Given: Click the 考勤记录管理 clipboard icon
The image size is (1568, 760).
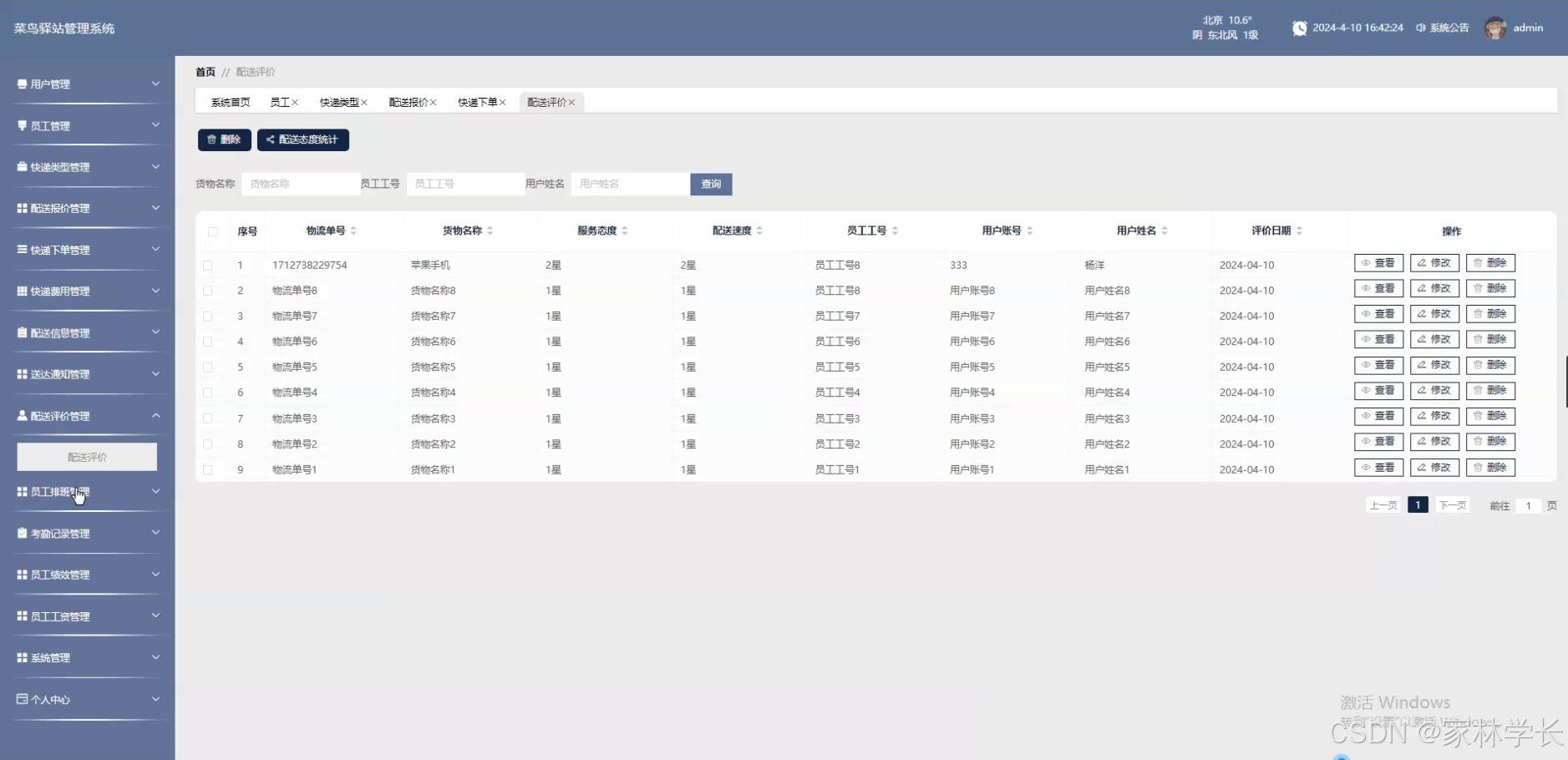Looking at the screenshot, I should coord(23,533).
